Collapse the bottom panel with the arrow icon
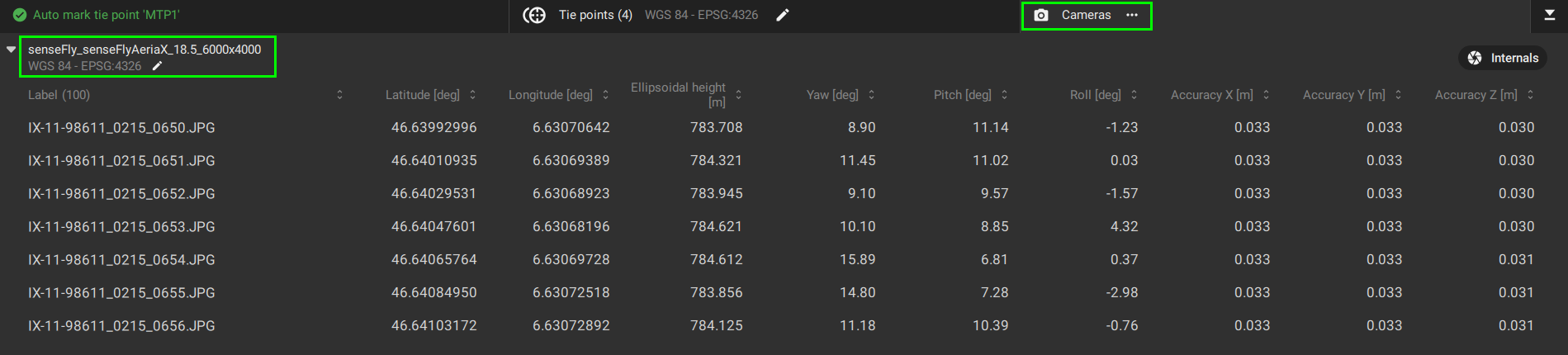The height and width of the screenshot is (355, 1568). (1550, 15)
